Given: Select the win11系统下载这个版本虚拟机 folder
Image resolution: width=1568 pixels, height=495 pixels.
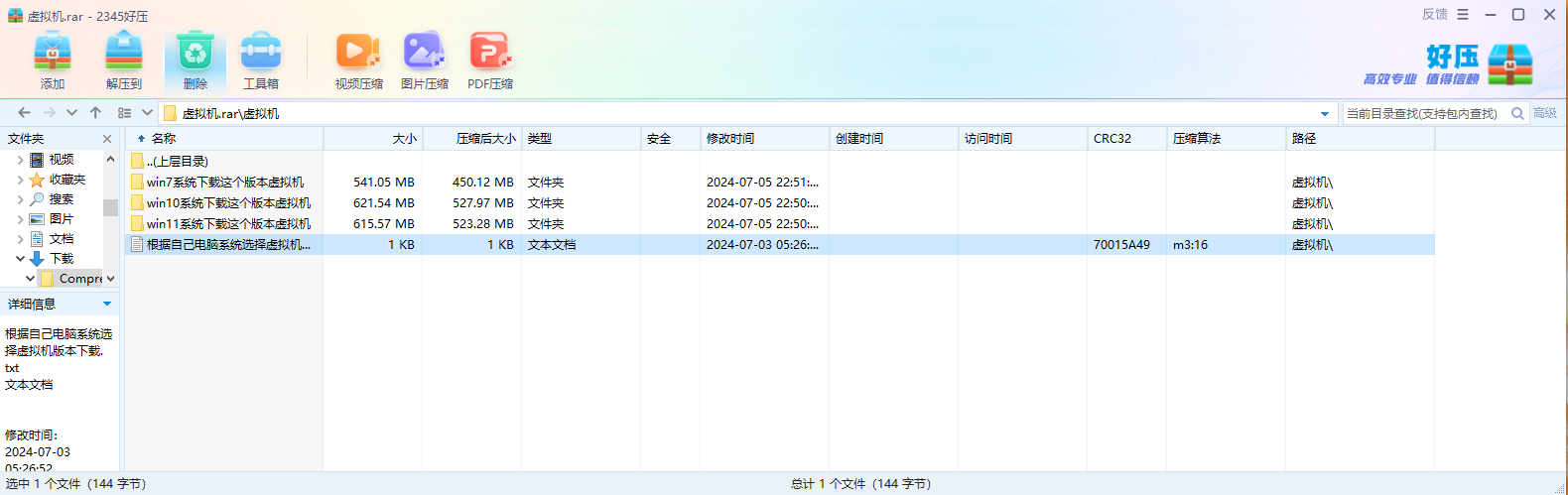Looking at the screenshot, I should tap(780, 224).
